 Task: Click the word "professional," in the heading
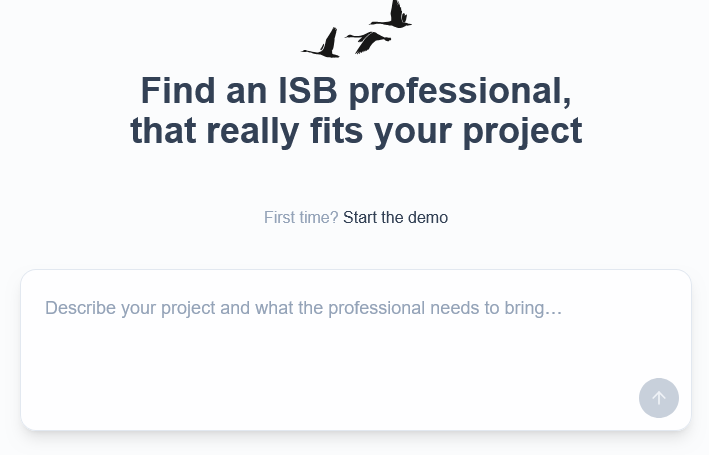(460, 91)
